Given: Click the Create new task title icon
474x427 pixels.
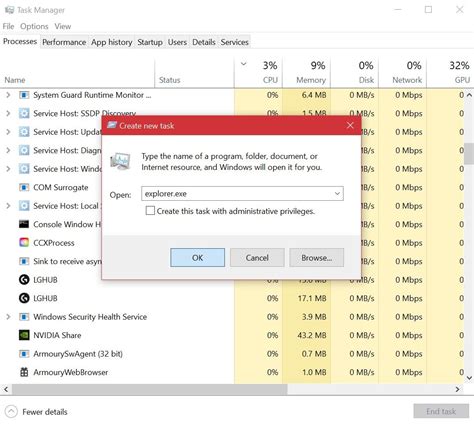Looking at the screenshot, I should pos(112,125).
